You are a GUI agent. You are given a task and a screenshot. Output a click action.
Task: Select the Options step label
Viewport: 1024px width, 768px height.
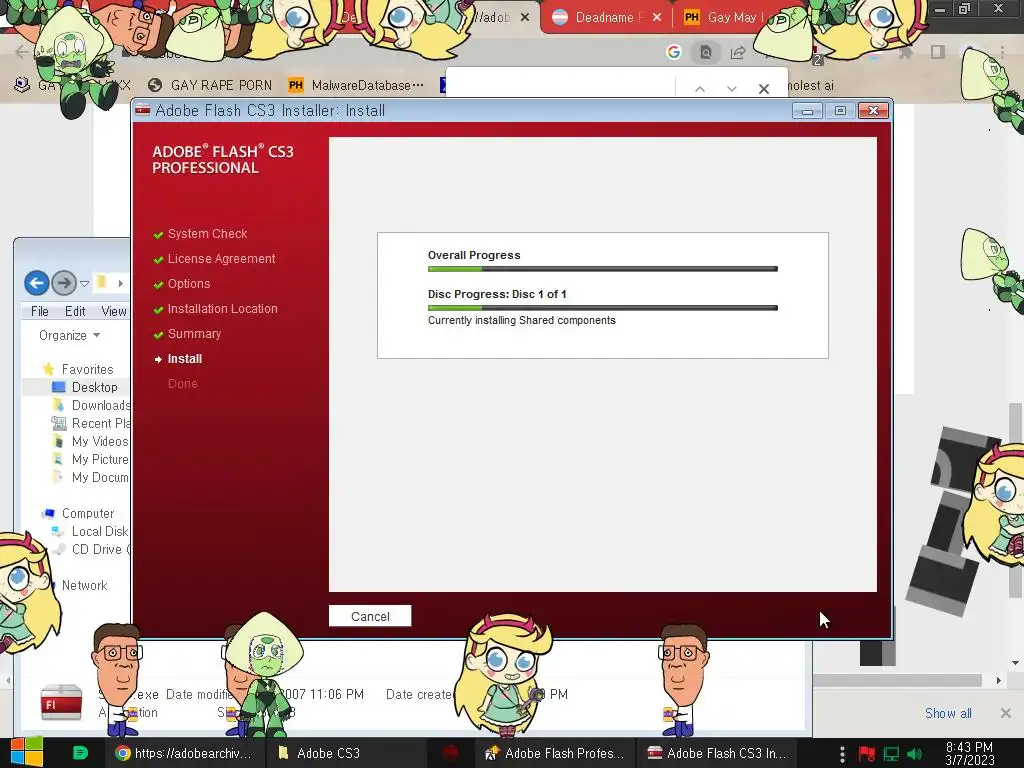(189, 284)
